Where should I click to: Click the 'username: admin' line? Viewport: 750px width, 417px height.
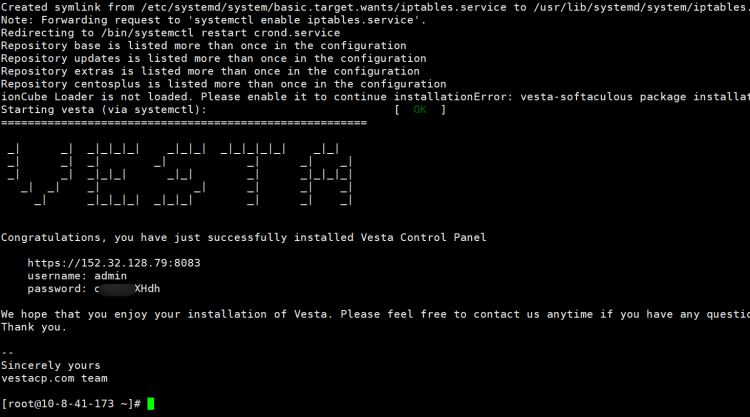[x=77, y=276]
